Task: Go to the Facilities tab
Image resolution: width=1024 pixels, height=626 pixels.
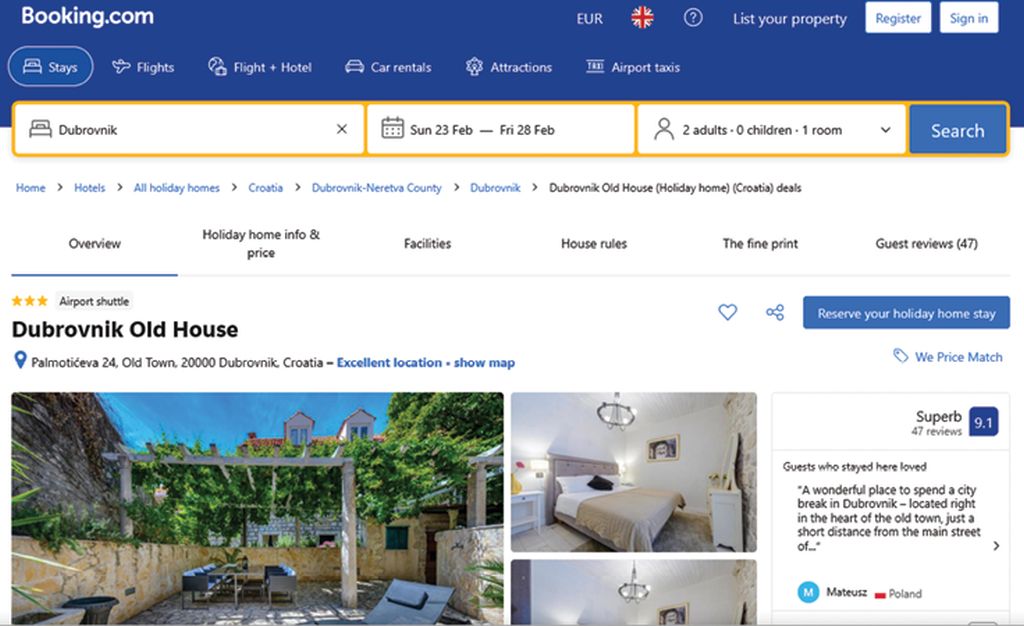Action: (x=427, y=243)
